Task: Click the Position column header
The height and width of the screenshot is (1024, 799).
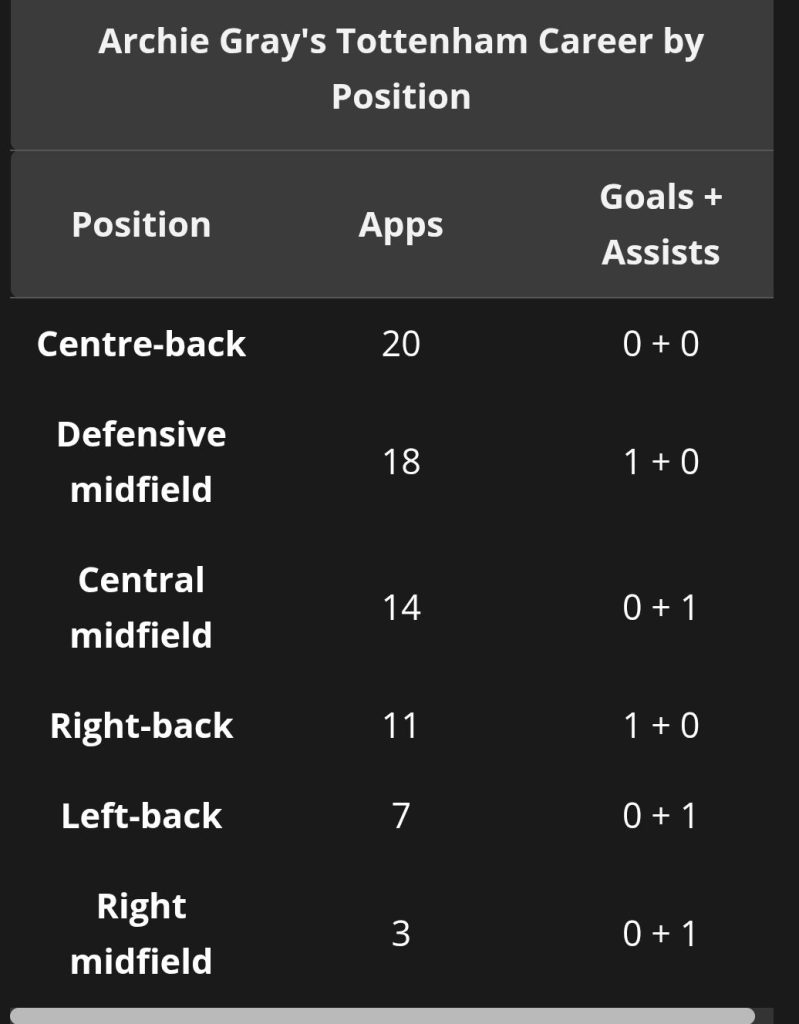Action: [141, 225]
